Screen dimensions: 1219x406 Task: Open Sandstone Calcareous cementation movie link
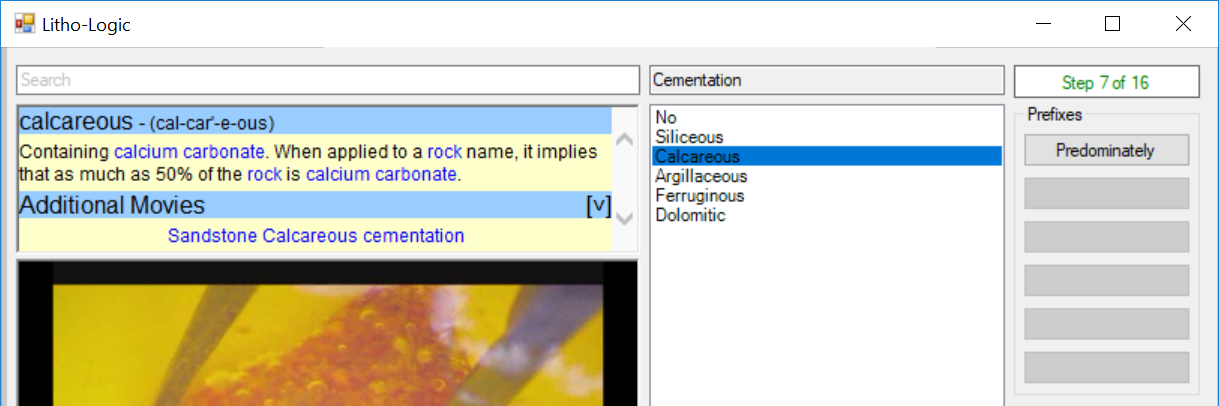click(x=316, y=236)
